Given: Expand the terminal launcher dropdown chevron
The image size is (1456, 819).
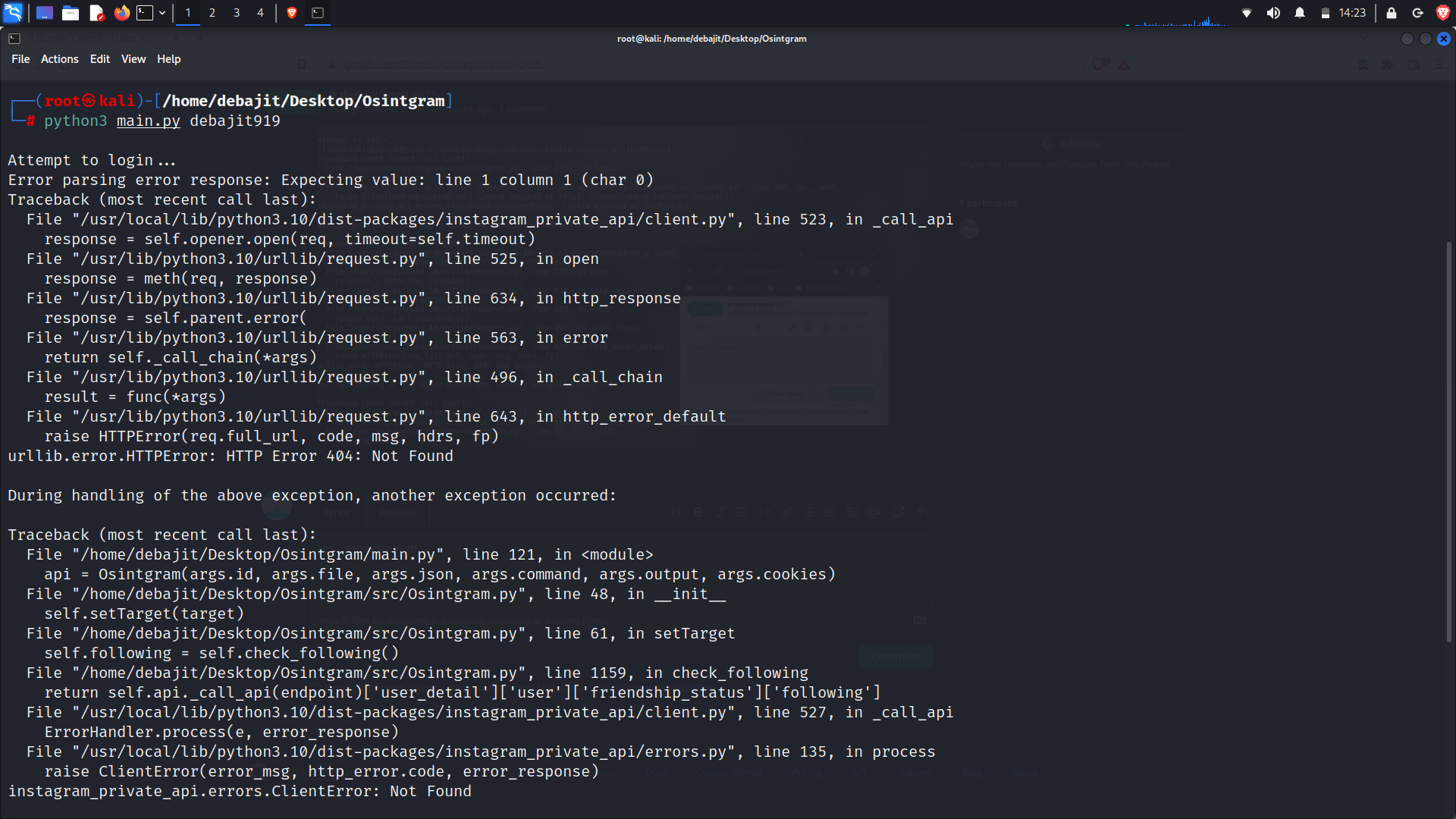Looking at the screenshot, I should 162,13.
